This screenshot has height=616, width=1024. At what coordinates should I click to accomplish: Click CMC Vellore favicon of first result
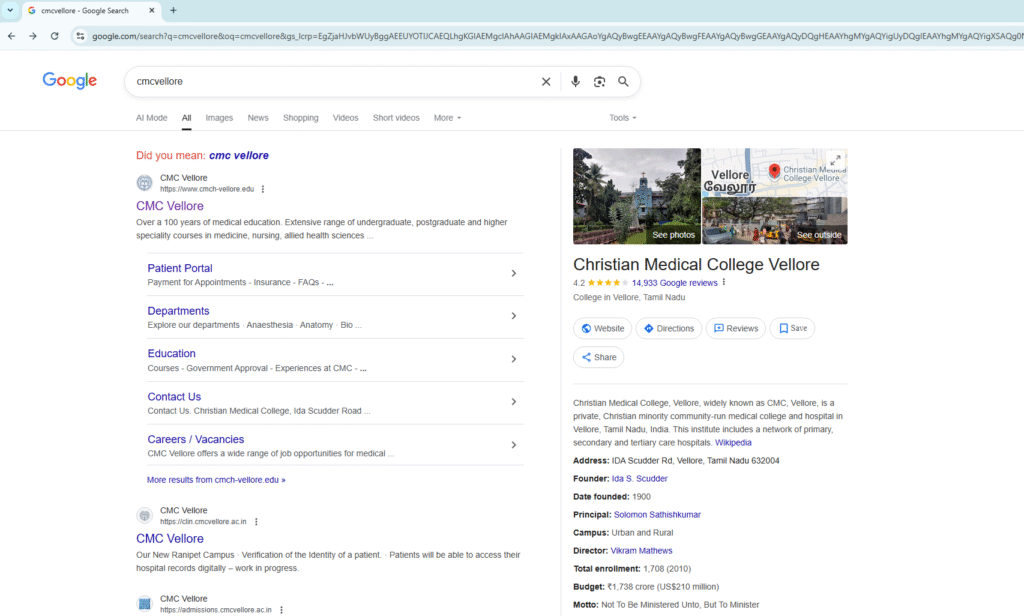(144, 183)
